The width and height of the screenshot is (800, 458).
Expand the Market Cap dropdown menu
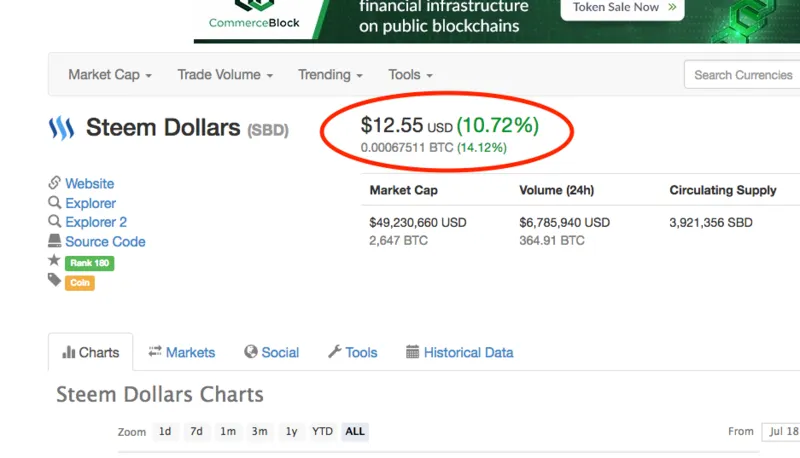110,75
